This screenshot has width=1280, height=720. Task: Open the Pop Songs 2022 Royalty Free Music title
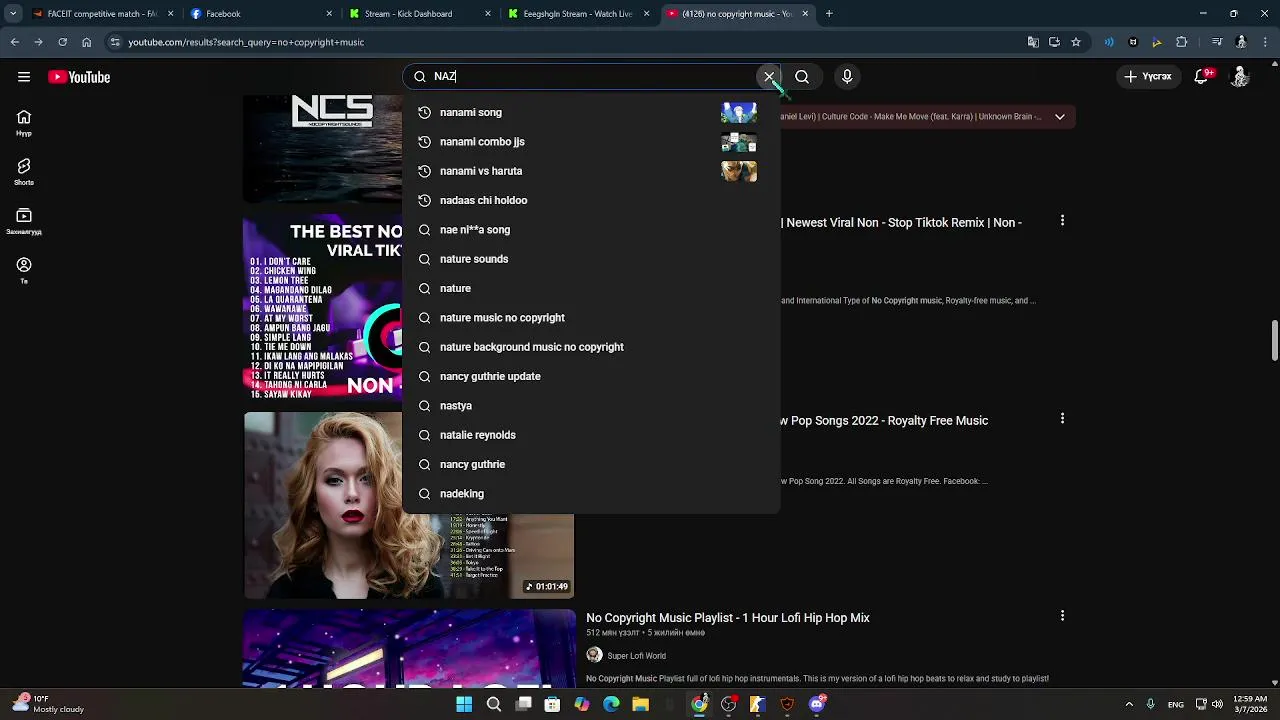[884, 421]
